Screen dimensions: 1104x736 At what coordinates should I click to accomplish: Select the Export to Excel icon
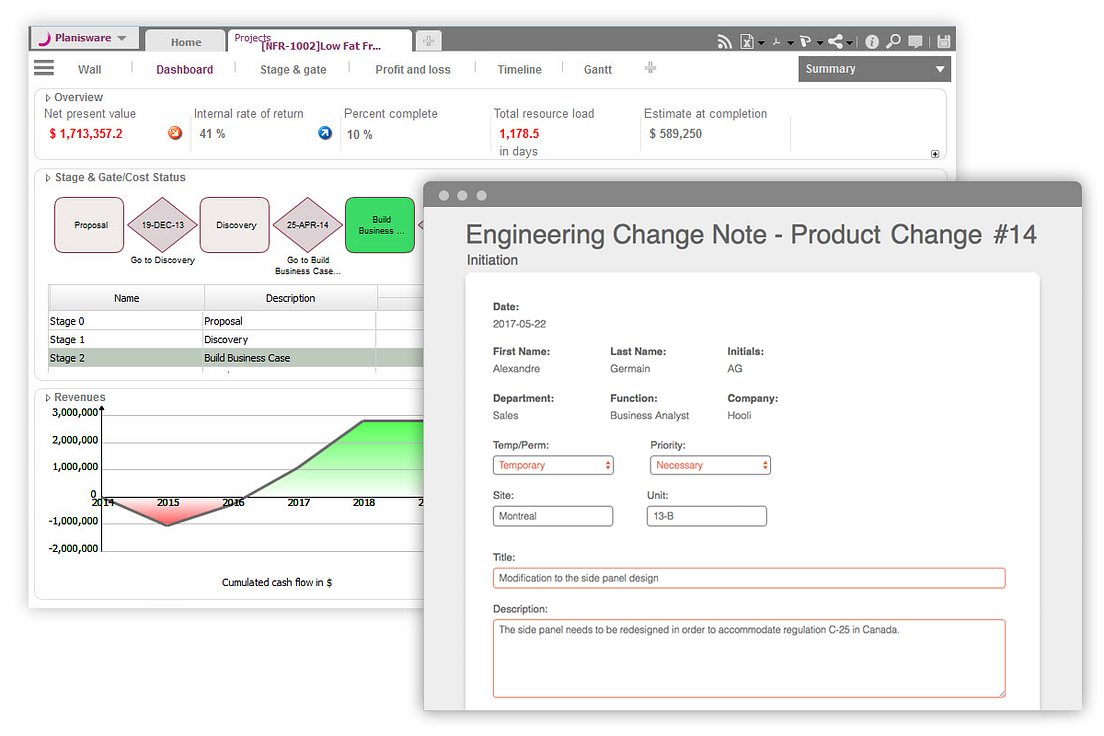point(747,41)
